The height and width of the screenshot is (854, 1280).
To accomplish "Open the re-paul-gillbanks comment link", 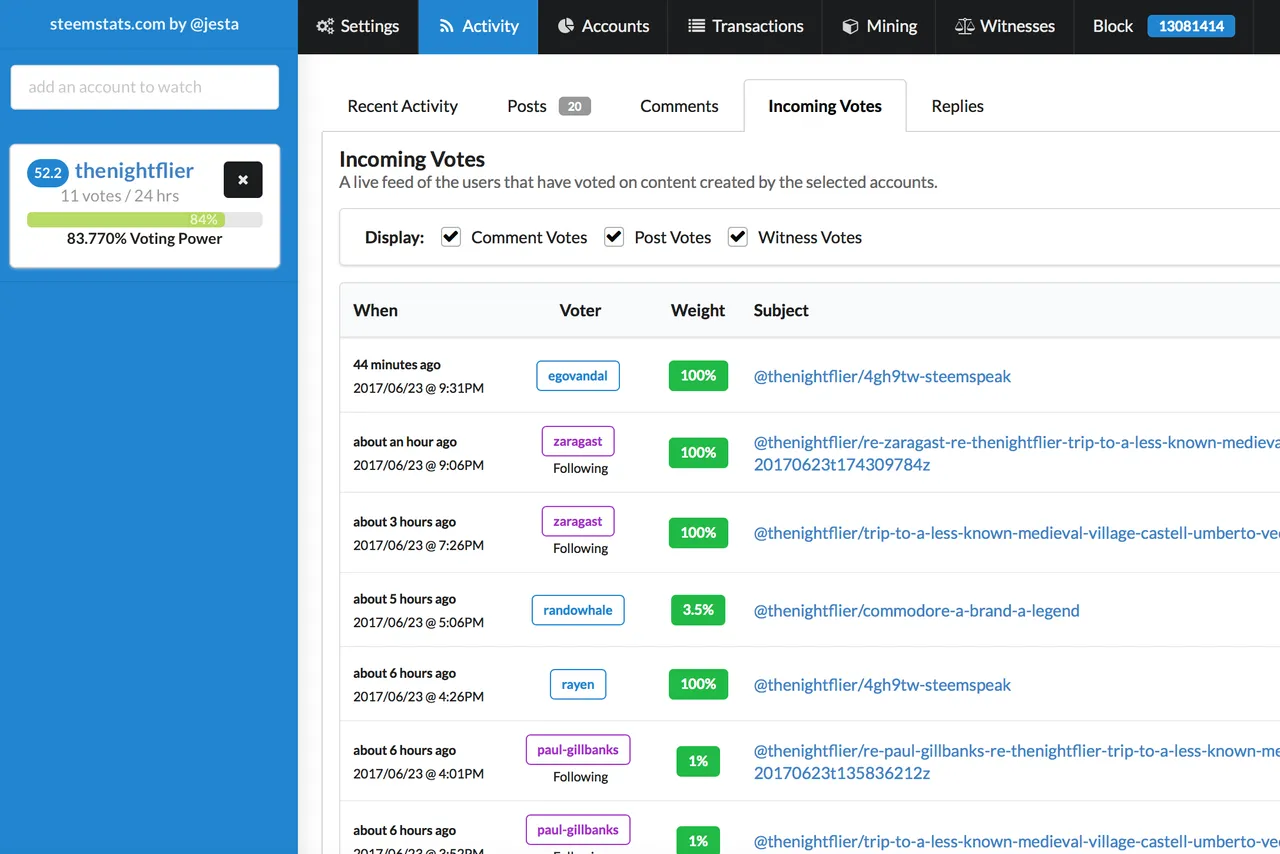I will (1016, 761).
